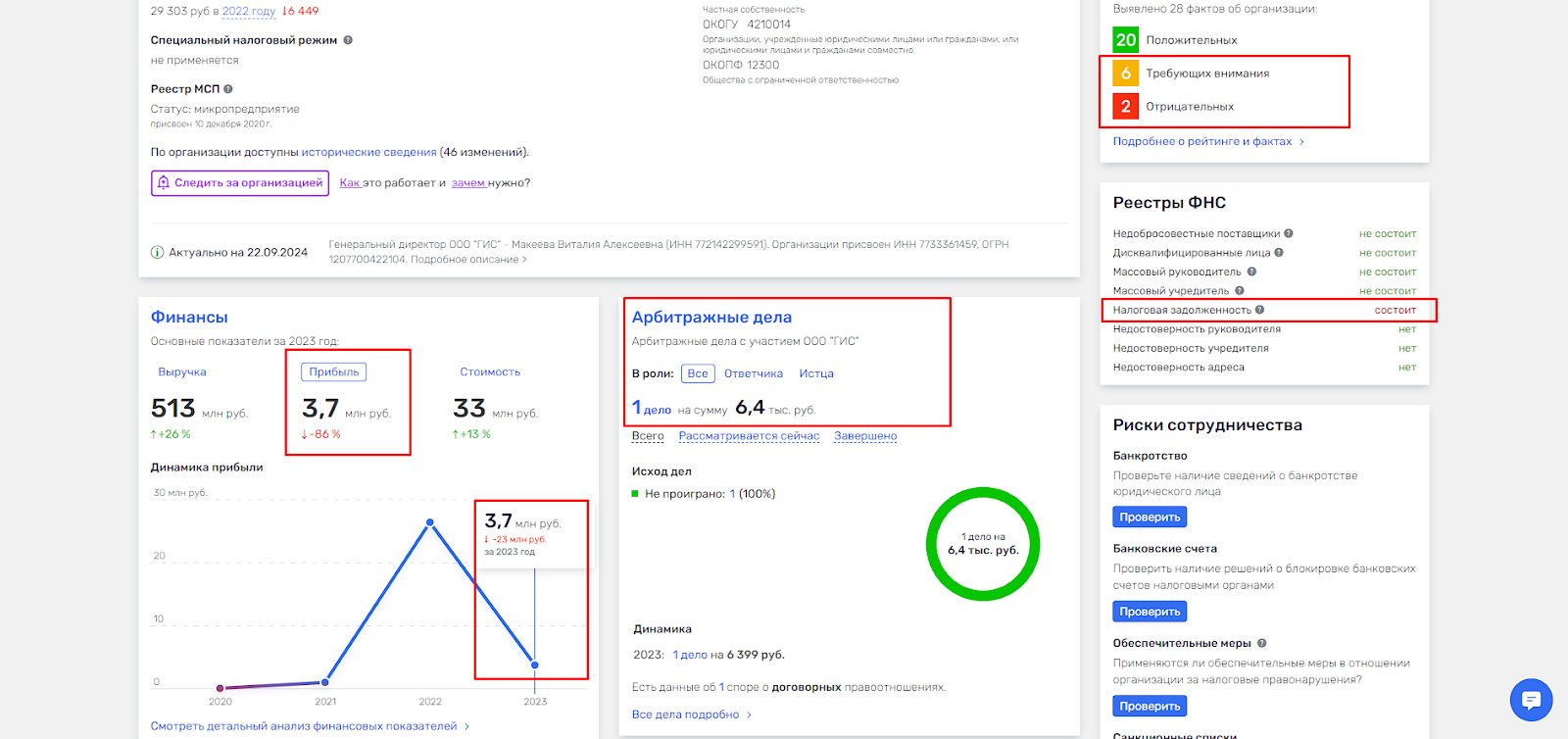Click help icon next to Специальный налоговый режим

tap(348, 40)
